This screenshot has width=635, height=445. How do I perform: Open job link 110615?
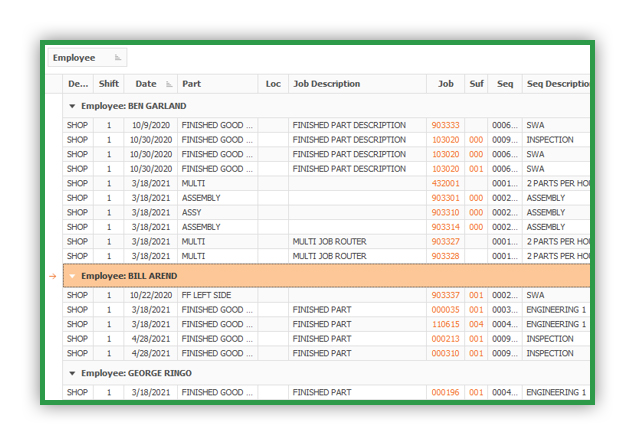pyautogui.click(x=445, y=324)
